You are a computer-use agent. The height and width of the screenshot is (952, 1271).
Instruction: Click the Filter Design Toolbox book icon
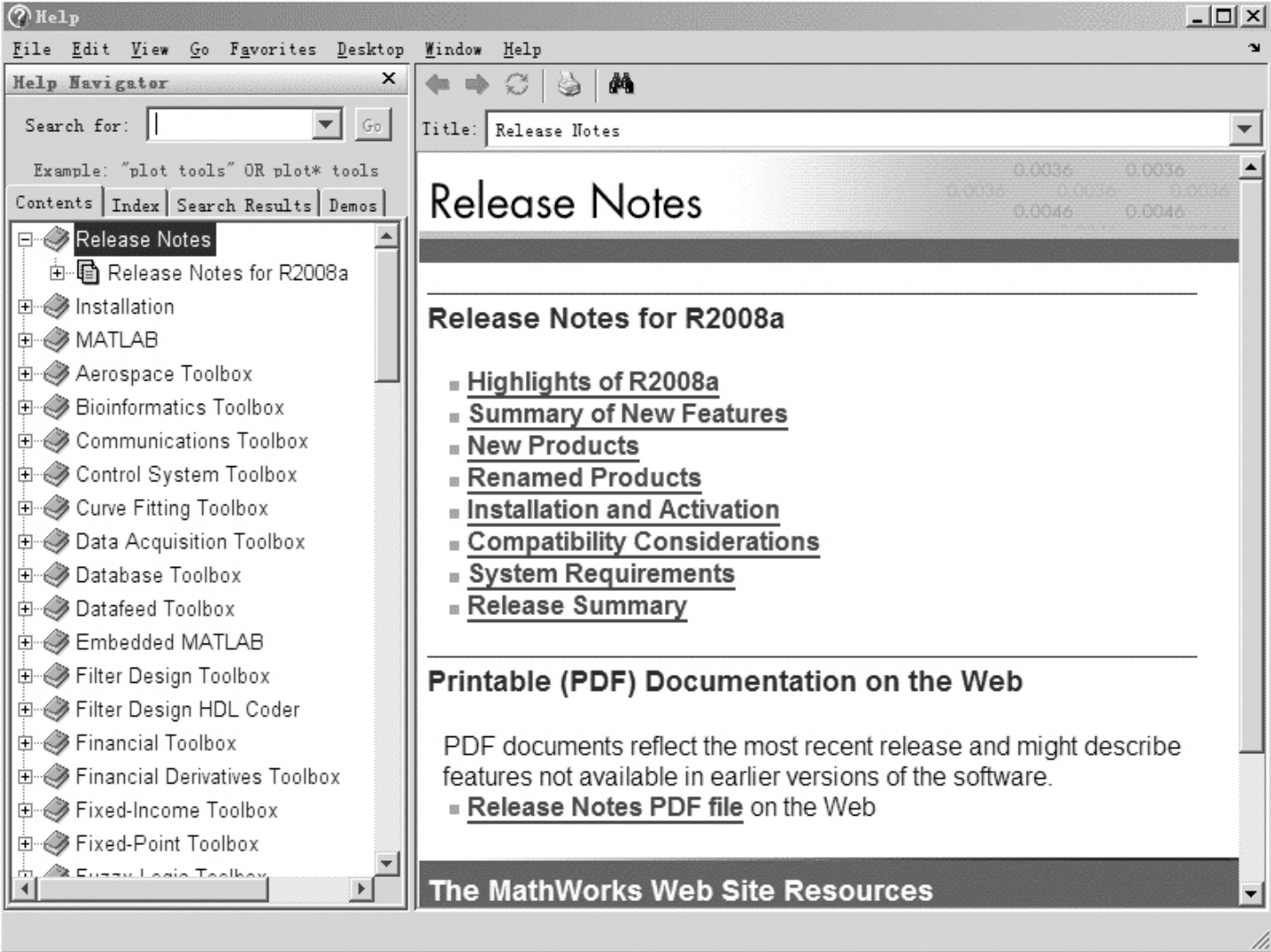tap(56, 676)
